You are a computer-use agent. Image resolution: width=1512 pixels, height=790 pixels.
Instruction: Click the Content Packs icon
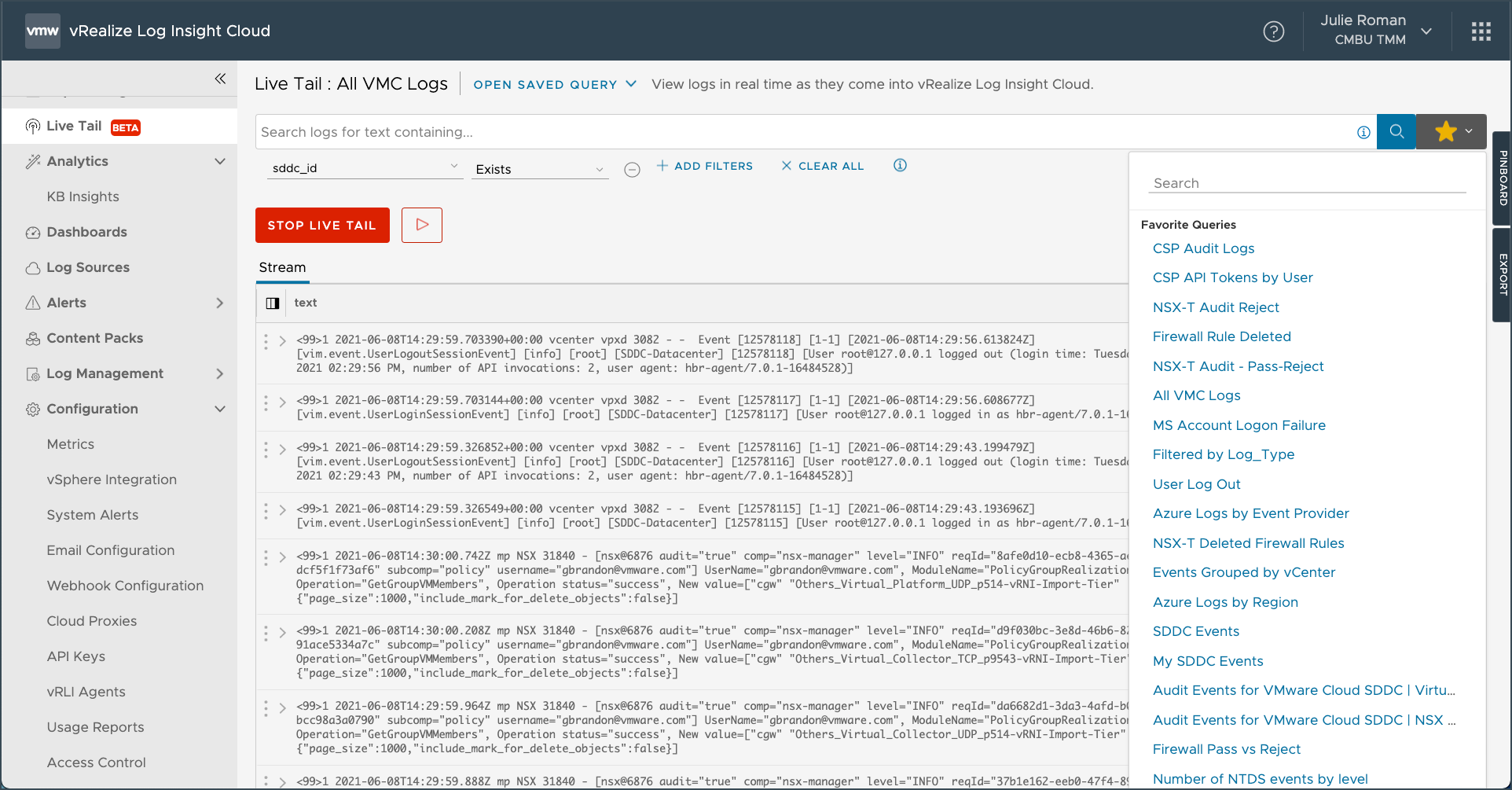[x=33, y=339]
